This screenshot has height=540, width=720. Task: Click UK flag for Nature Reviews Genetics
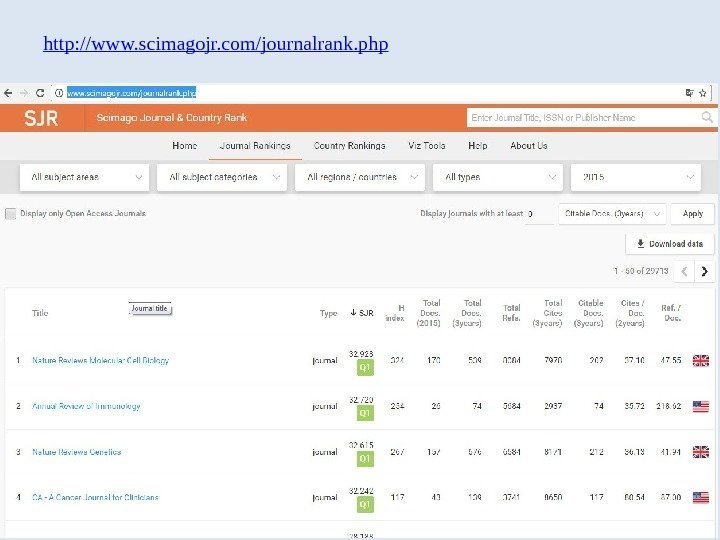pos(701,452)
